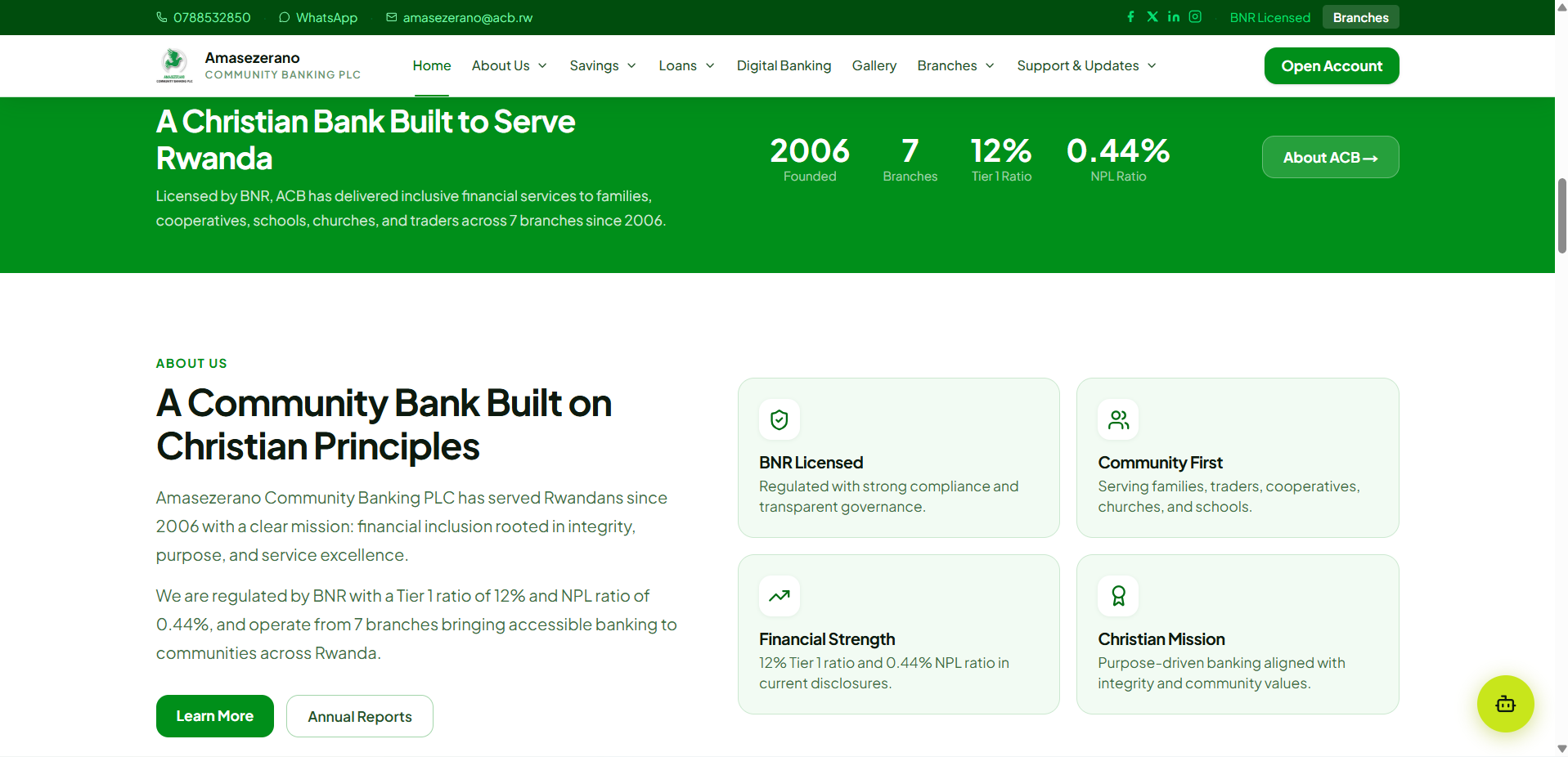Click the people icon on Community First card
The height and width of the screenshot is (757, 1568).
click(x=1118, y=419)
